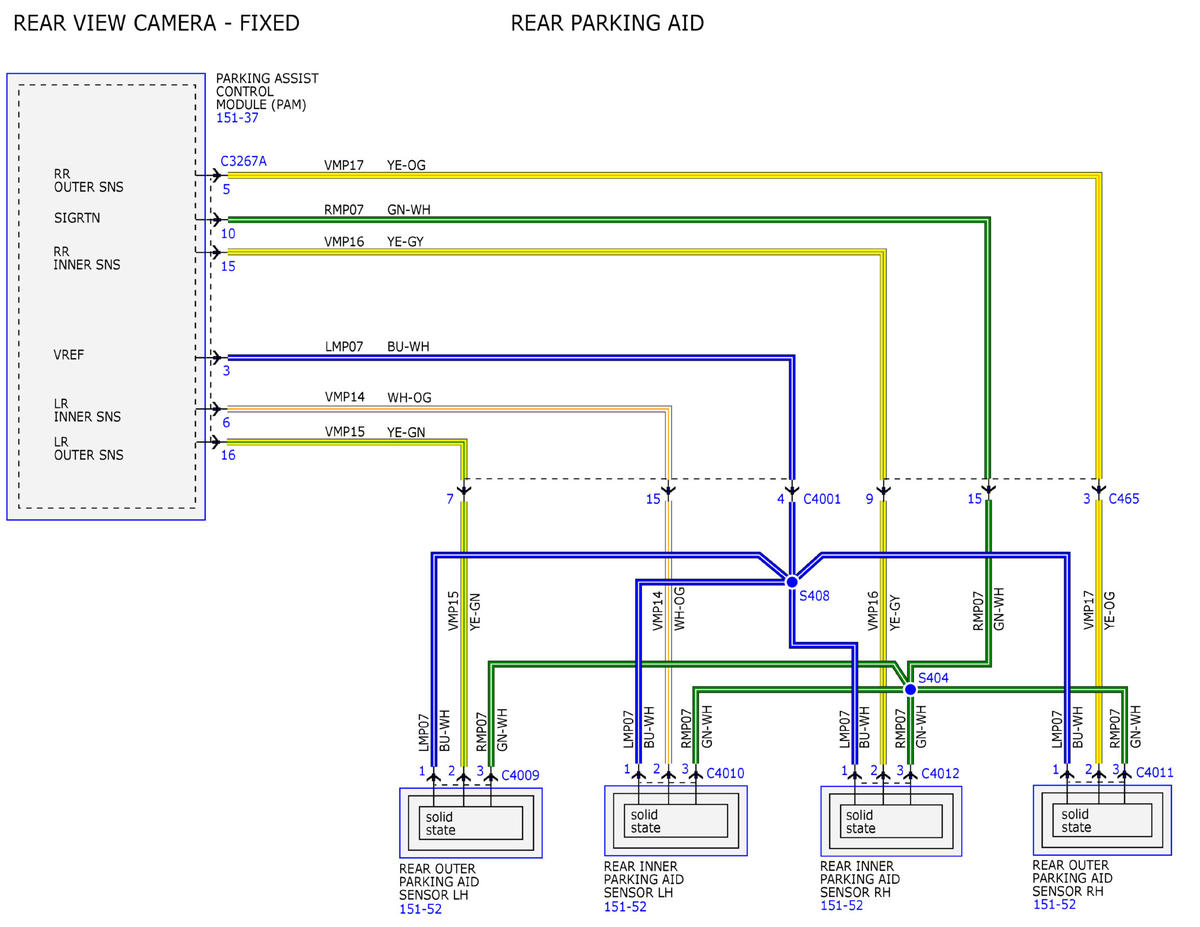Click the "solid state" box in Rear Outer Sensor RH
The image size is (1200, 927).
[1103, 820]
